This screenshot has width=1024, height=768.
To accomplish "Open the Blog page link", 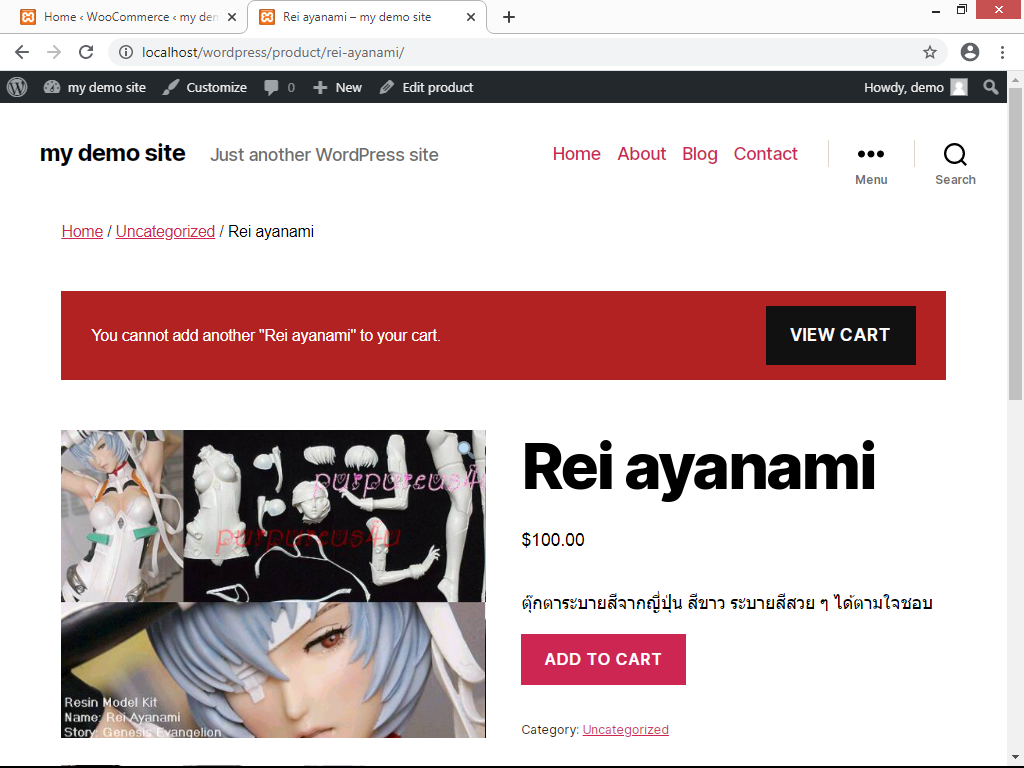I will pyautogui.click(x=700, y=154).
